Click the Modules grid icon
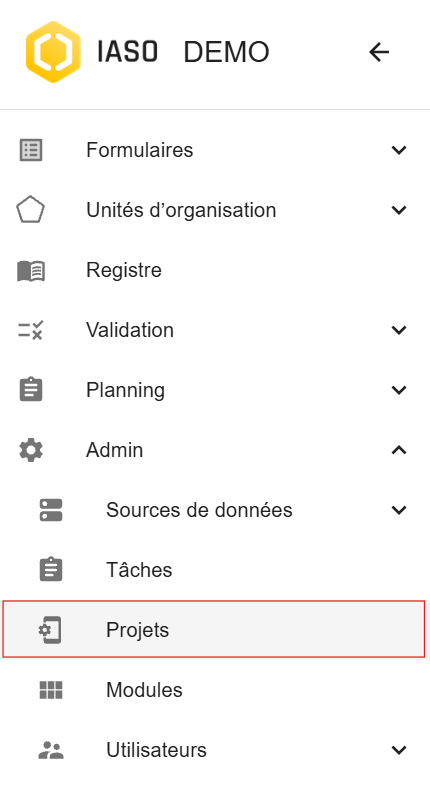This screenshot has height=787, width=430. coord(51,690)
